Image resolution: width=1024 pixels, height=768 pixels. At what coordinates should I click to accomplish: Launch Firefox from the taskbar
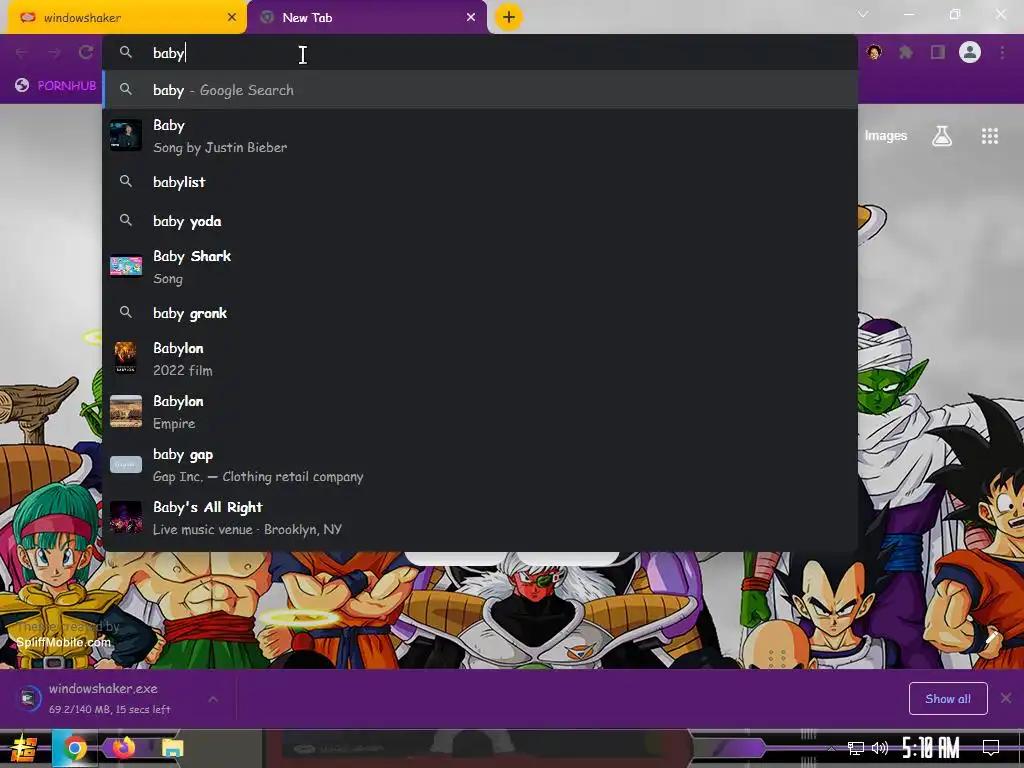tap(123, 746)
